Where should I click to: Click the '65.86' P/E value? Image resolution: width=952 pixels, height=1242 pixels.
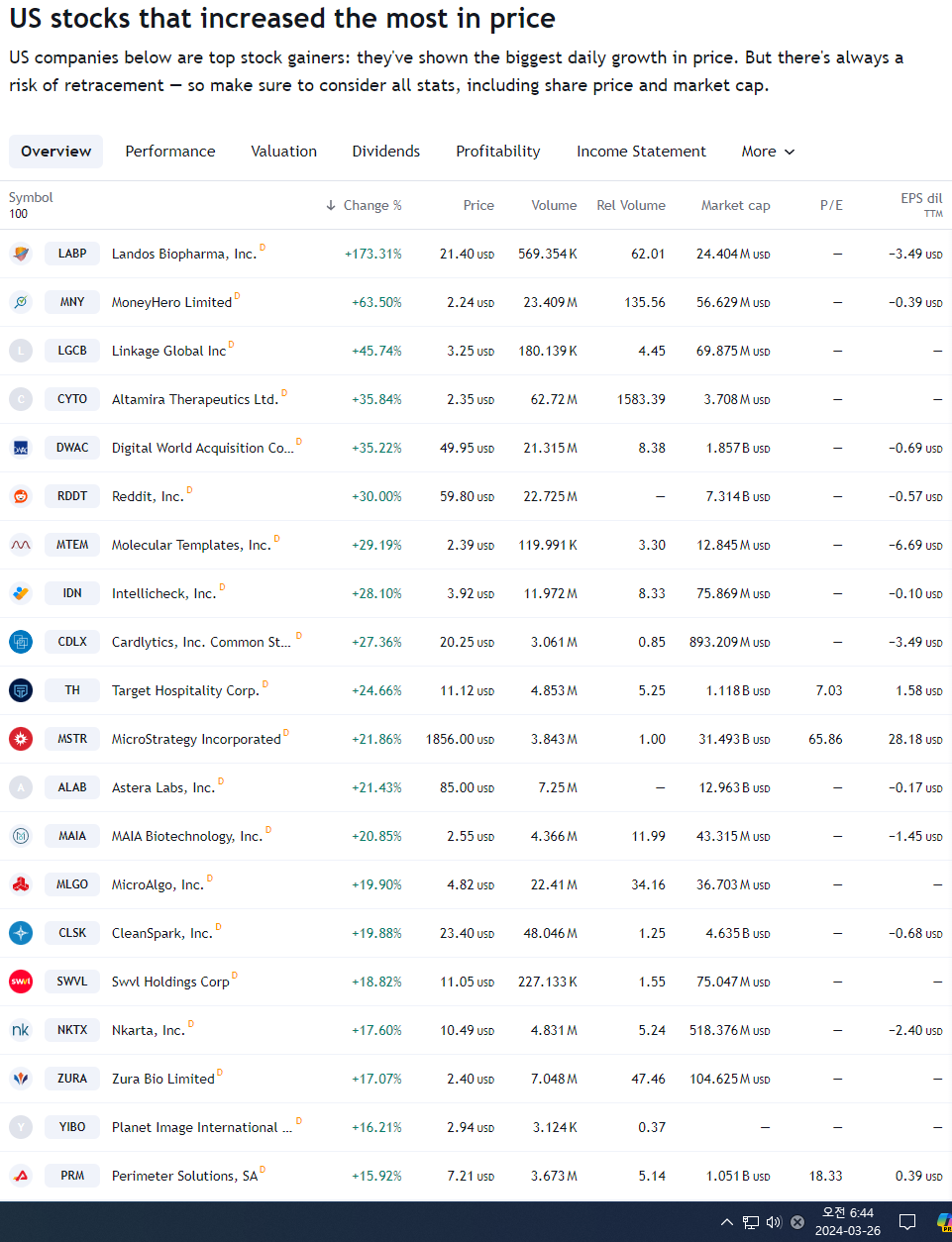click(x=825, y=739)
